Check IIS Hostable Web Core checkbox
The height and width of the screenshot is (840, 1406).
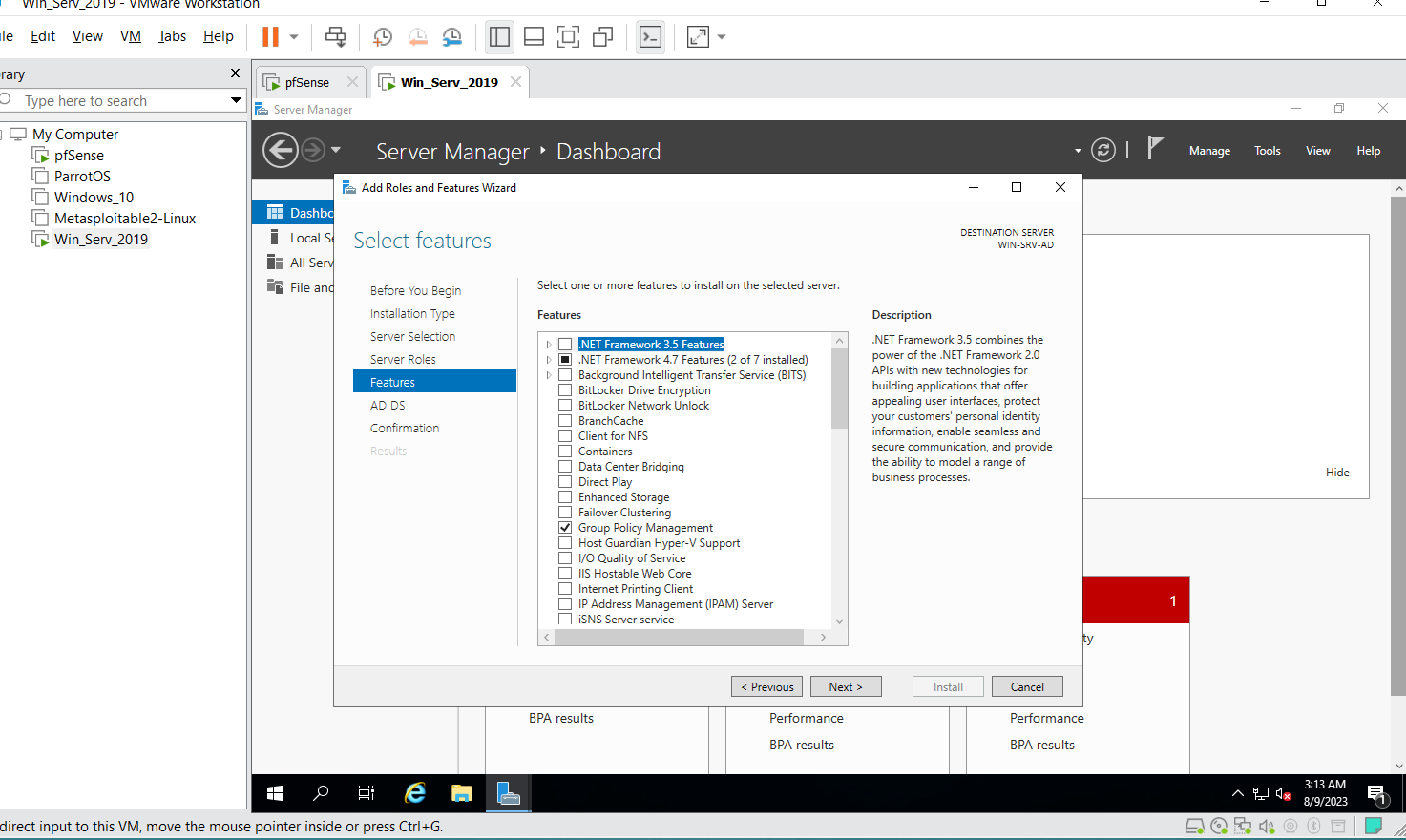point(565,574)
